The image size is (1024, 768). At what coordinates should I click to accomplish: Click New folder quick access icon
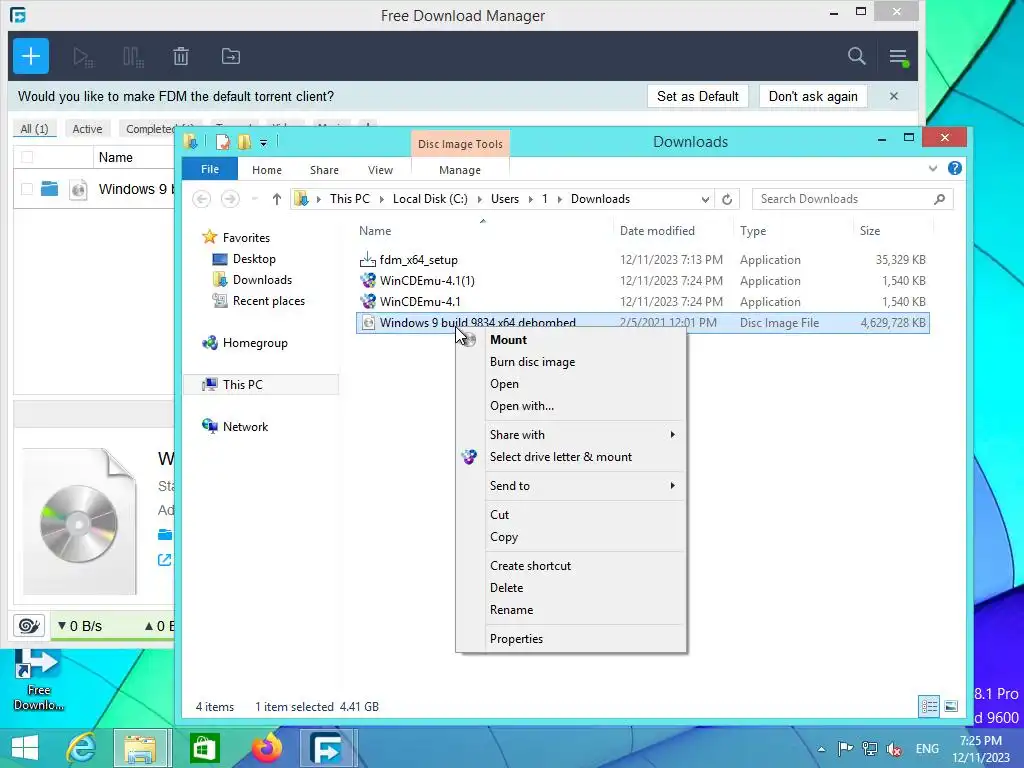pos(244,142)
